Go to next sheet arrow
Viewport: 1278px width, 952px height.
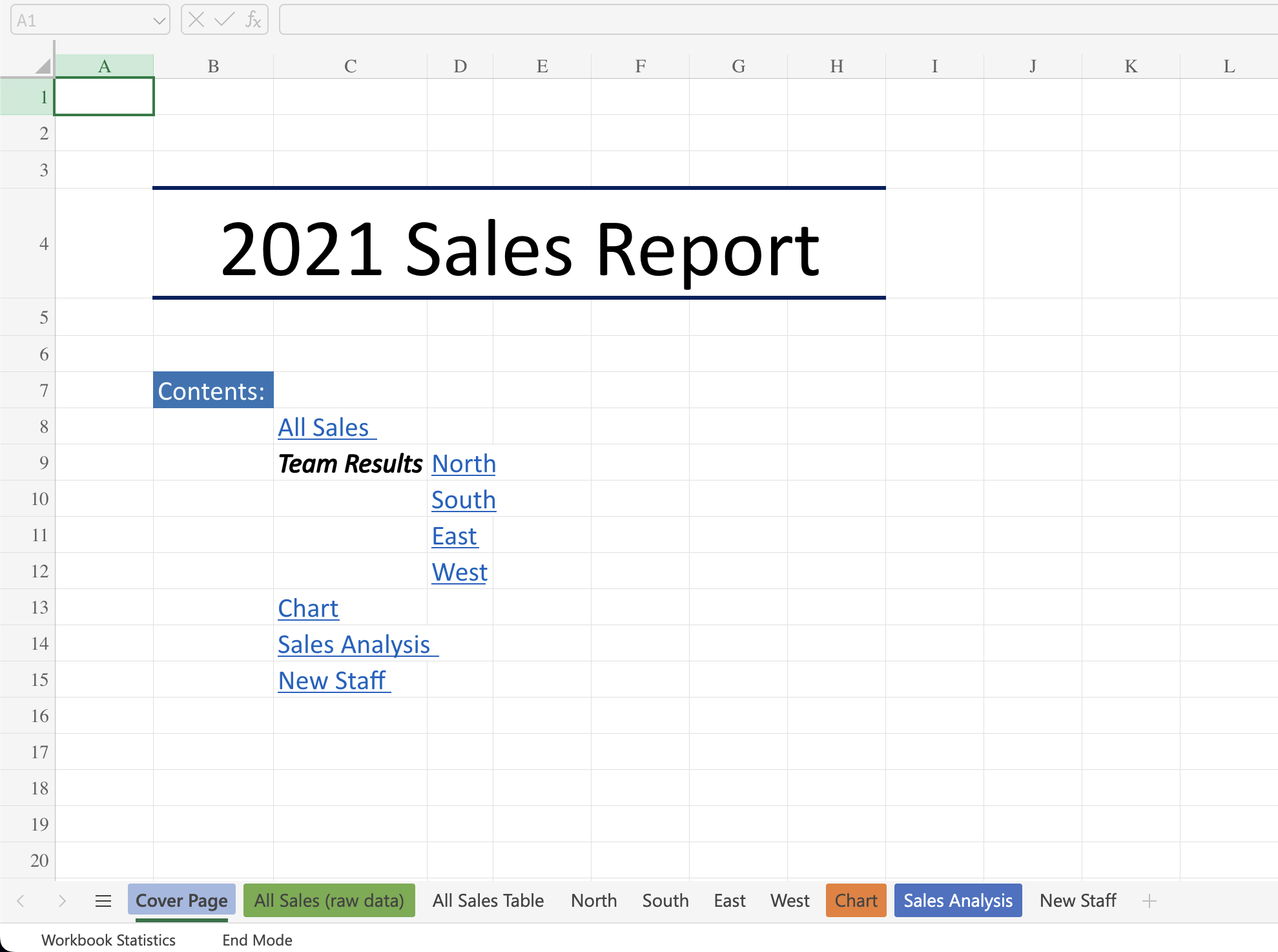coord(62,901)
